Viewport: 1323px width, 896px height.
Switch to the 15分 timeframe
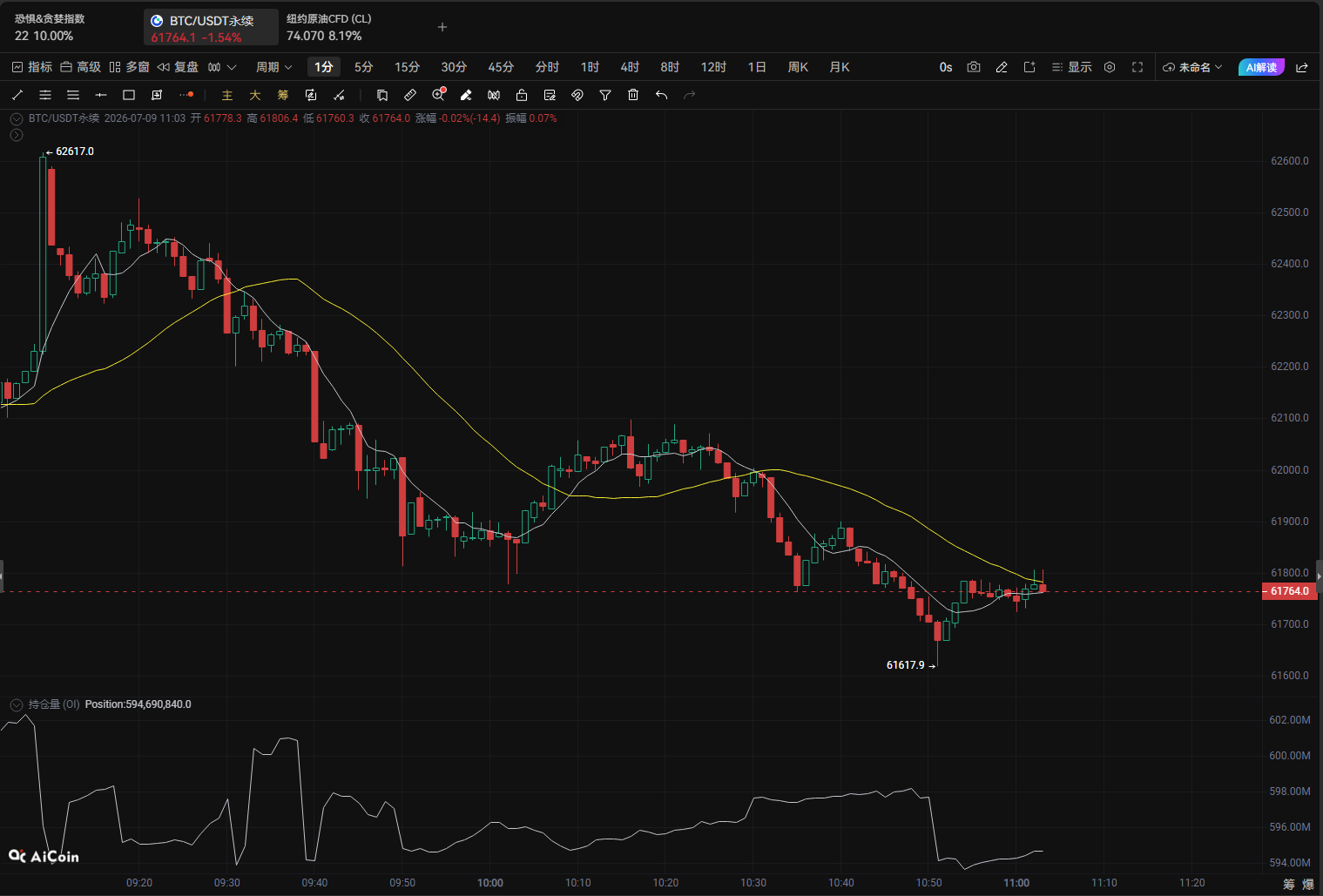407,67
